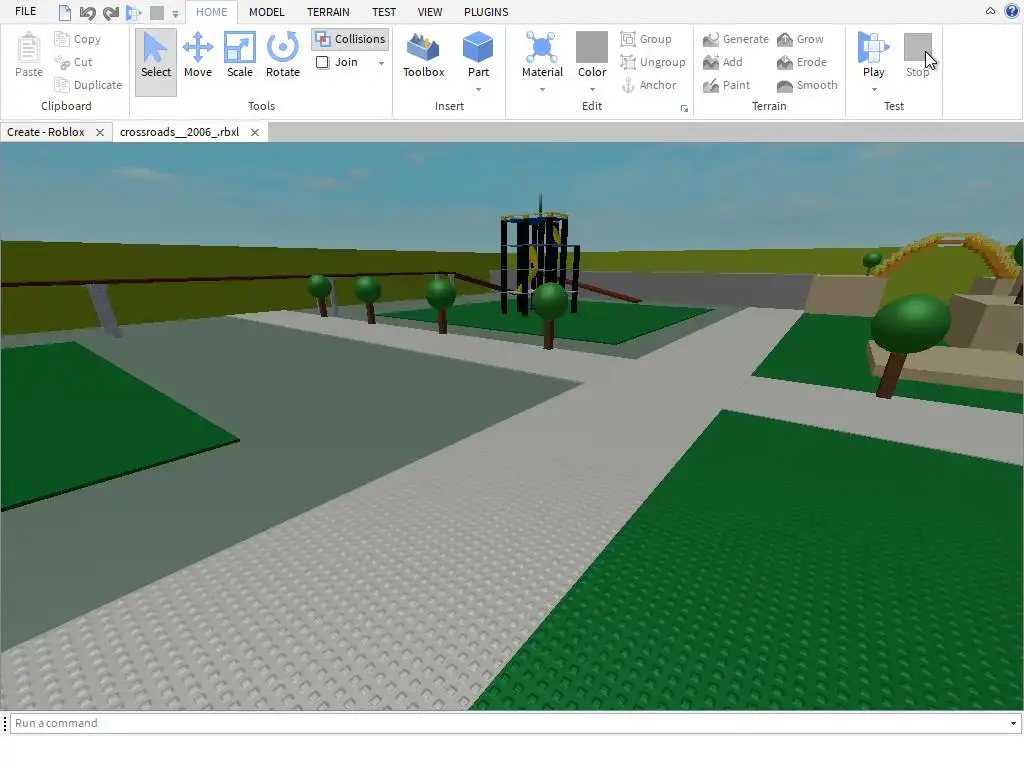Ungroup the selected model

(653, 62)
